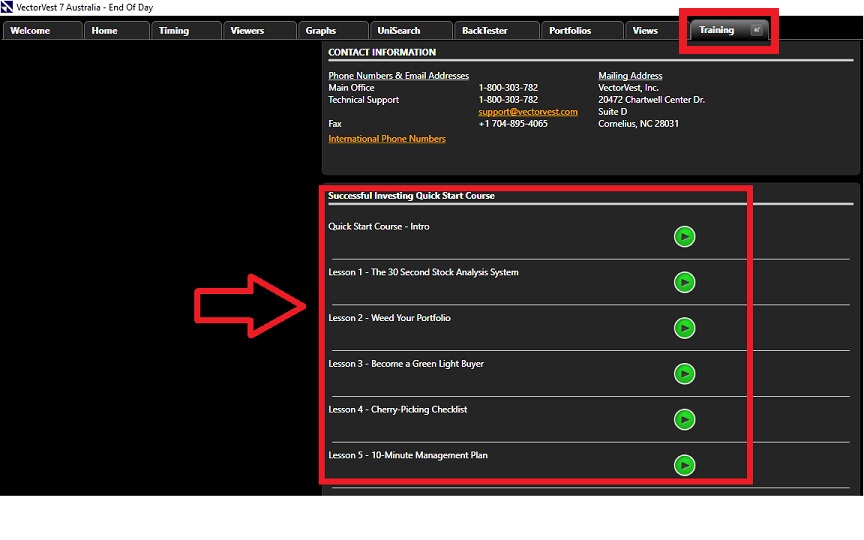Play Lesson 1 30 Second Stock Analysis video
The image size is (864, 540).
(684, 283)
